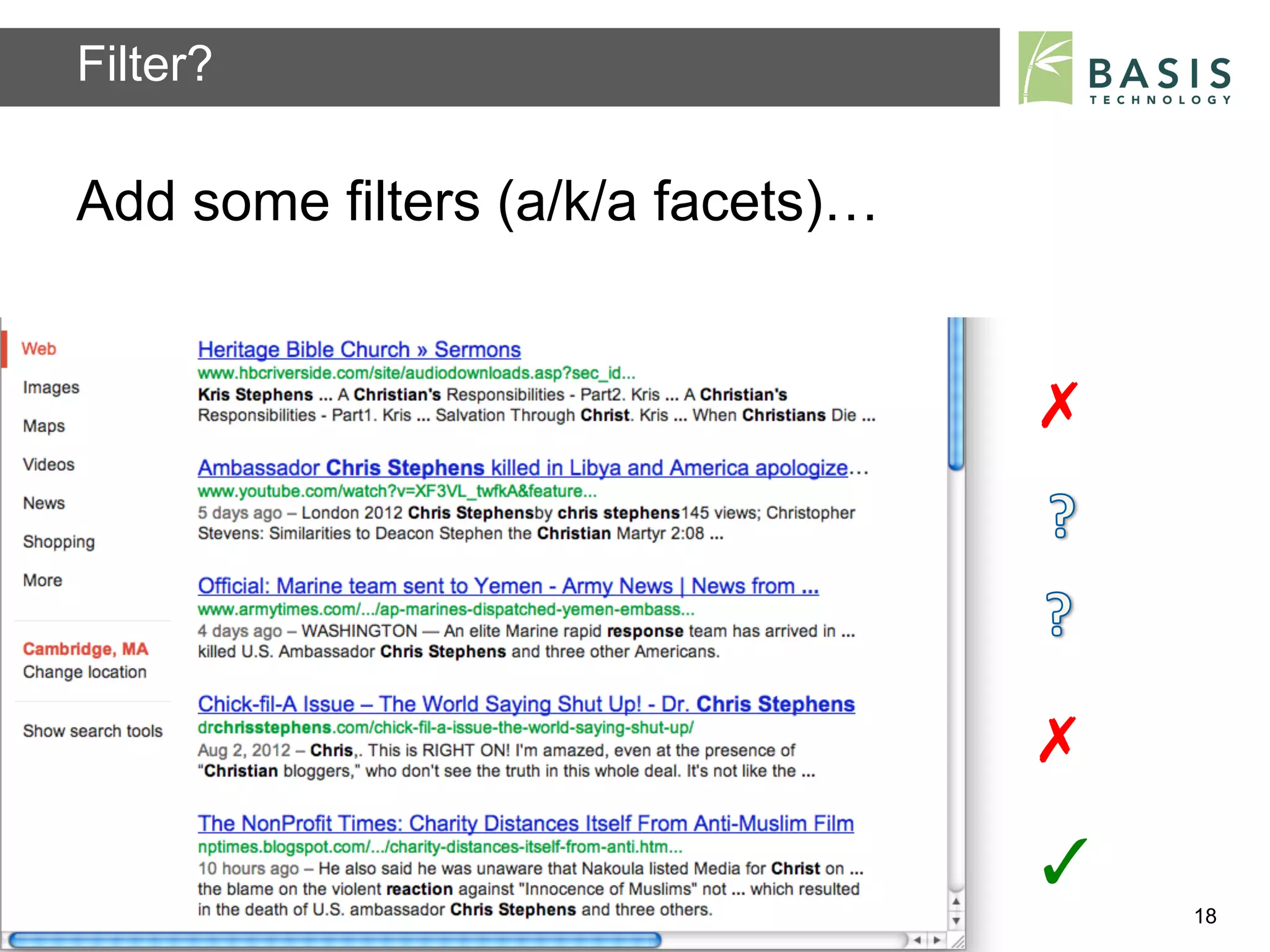The image size is (1270, 952).
Task: Click the horizontal scrollbar left arrow
Action: (917, 940)
